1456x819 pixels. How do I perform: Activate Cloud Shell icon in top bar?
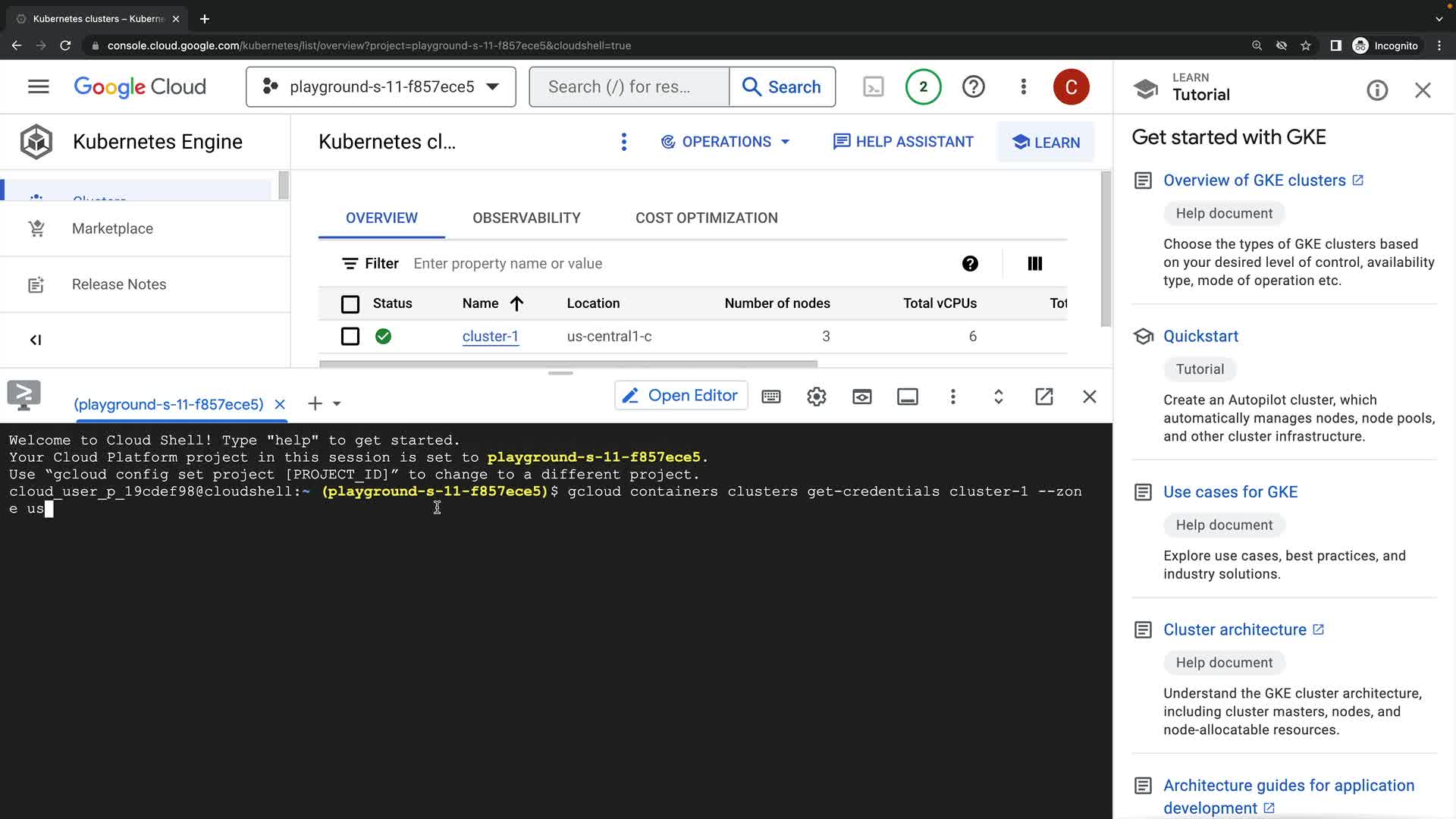coord(874,87)
